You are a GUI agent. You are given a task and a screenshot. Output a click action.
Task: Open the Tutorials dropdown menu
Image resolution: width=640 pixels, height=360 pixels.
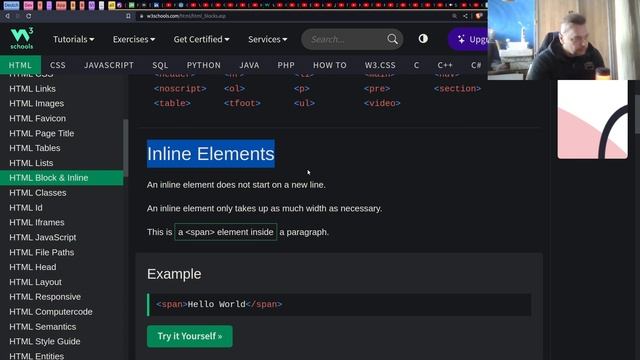[73, 39]
